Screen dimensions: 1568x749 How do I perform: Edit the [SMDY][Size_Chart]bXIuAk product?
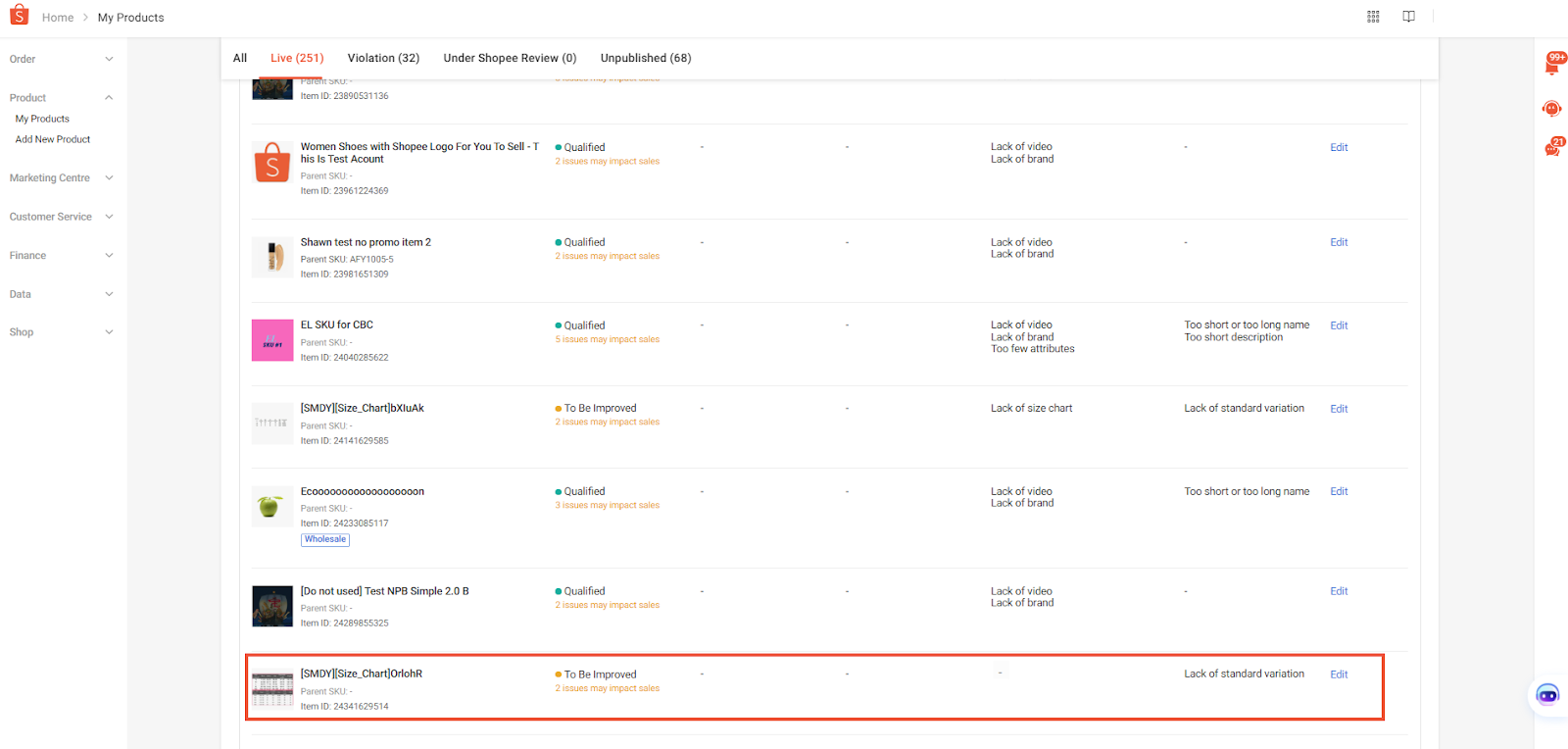click(1339, 409)
